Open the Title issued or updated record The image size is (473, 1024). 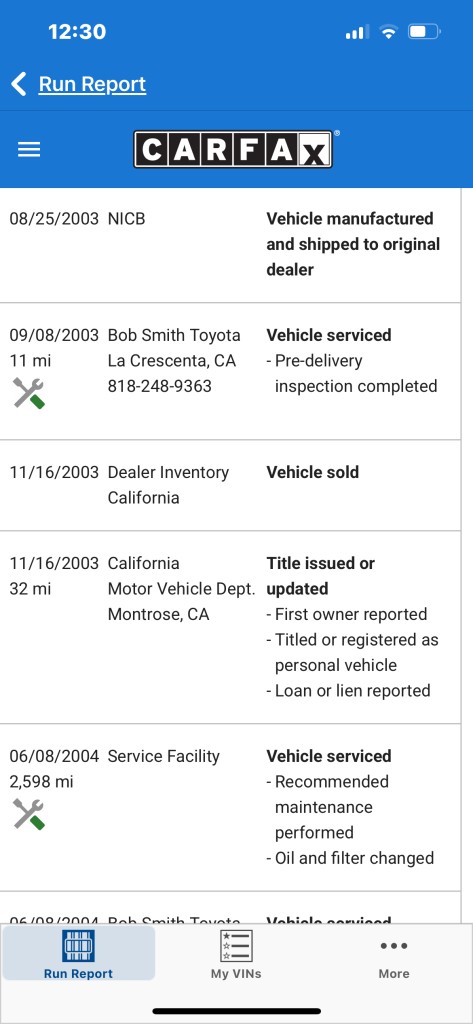(230, 628)
